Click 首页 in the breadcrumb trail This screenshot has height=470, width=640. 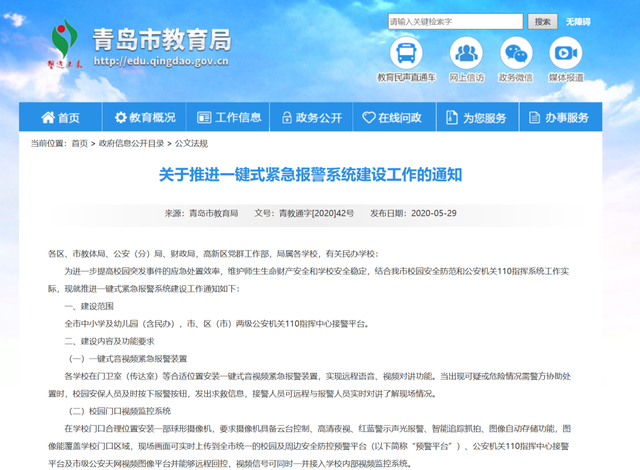point(79,144)
